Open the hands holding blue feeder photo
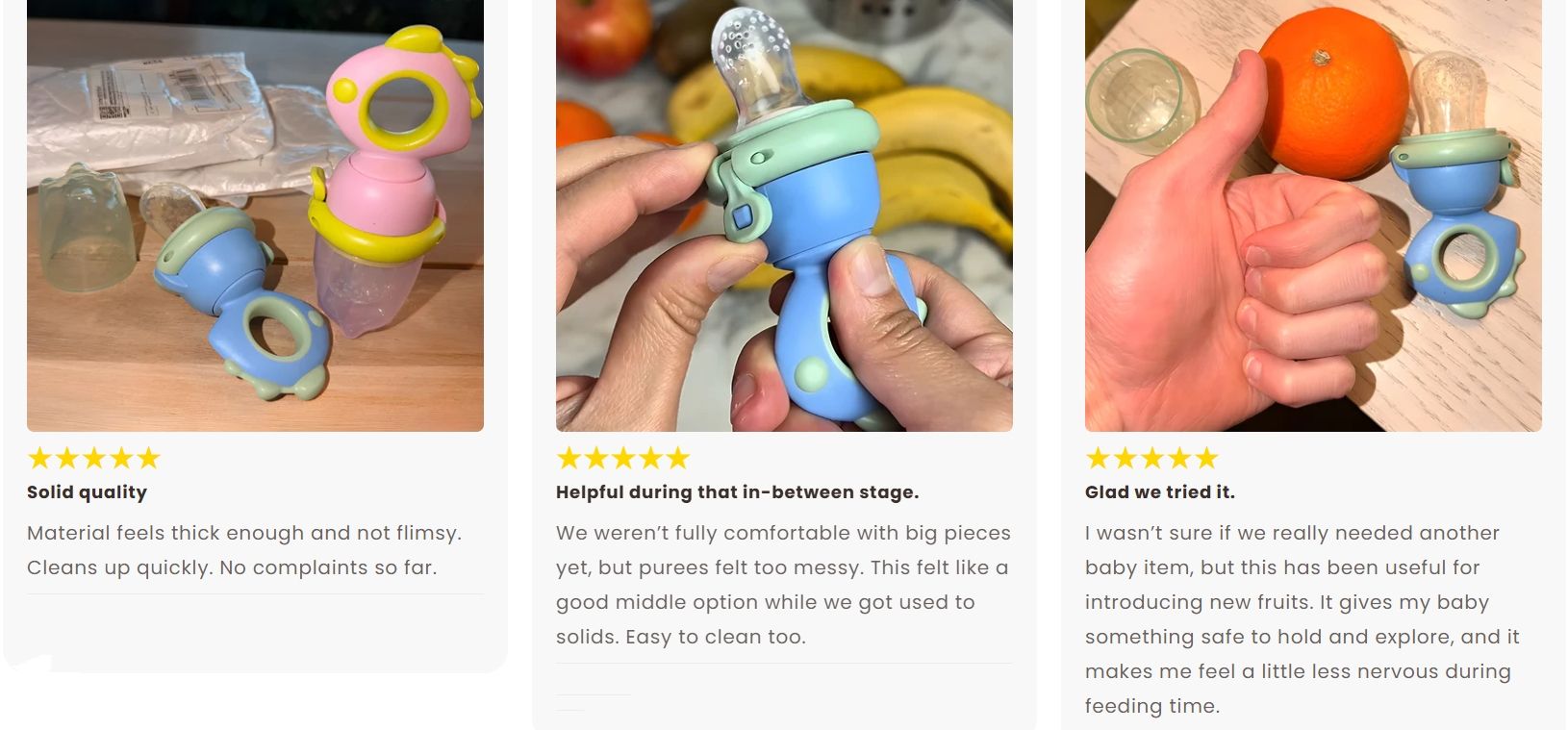1568x730 pixels. point(784,215)
